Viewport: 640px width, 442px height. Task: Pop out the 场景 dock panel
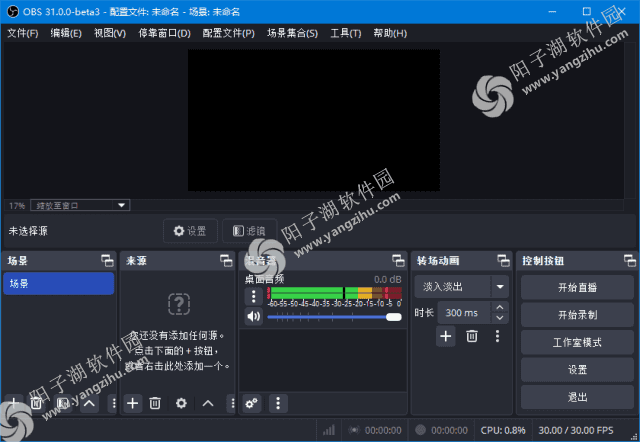coord(107,260)
